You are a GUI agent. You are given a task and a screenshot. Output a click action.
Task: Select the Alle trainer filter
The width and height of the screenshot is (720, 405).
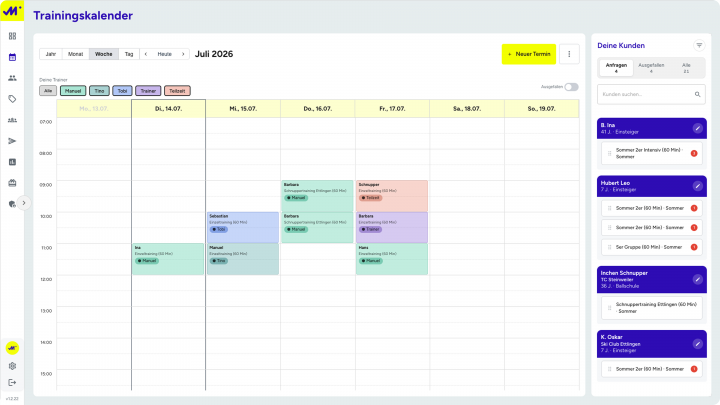point(48,91)
